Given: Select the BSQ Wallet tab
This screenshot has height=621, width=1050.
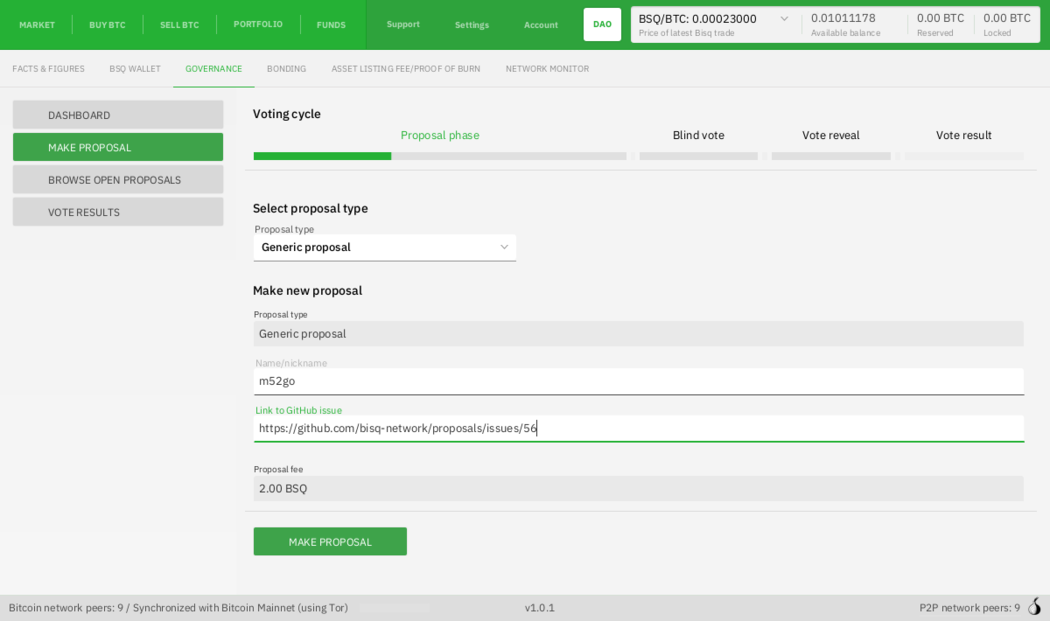Looking at the screenshot, I should [x=135, y=69].
